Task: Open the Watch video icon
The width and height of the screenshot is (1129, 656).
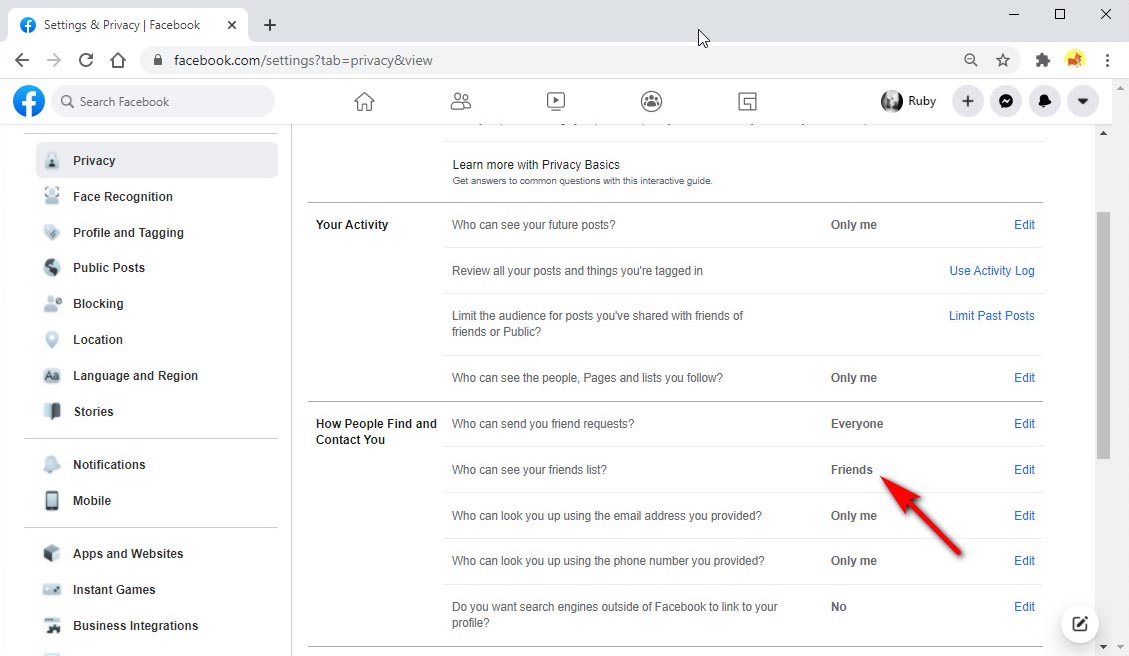Action: click(556, 101)
